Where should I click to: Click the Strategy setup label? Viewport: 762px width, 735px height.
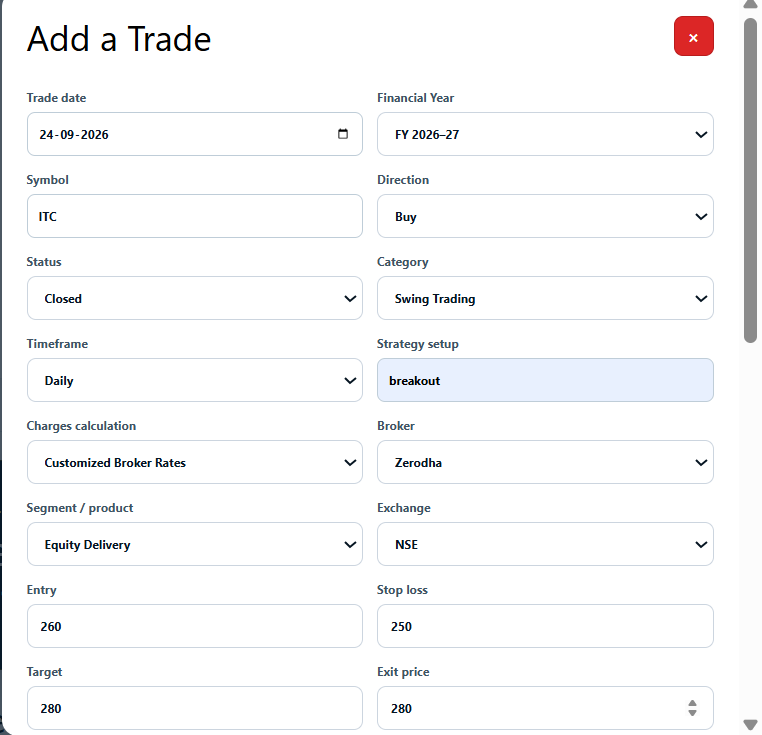[417, 344]
